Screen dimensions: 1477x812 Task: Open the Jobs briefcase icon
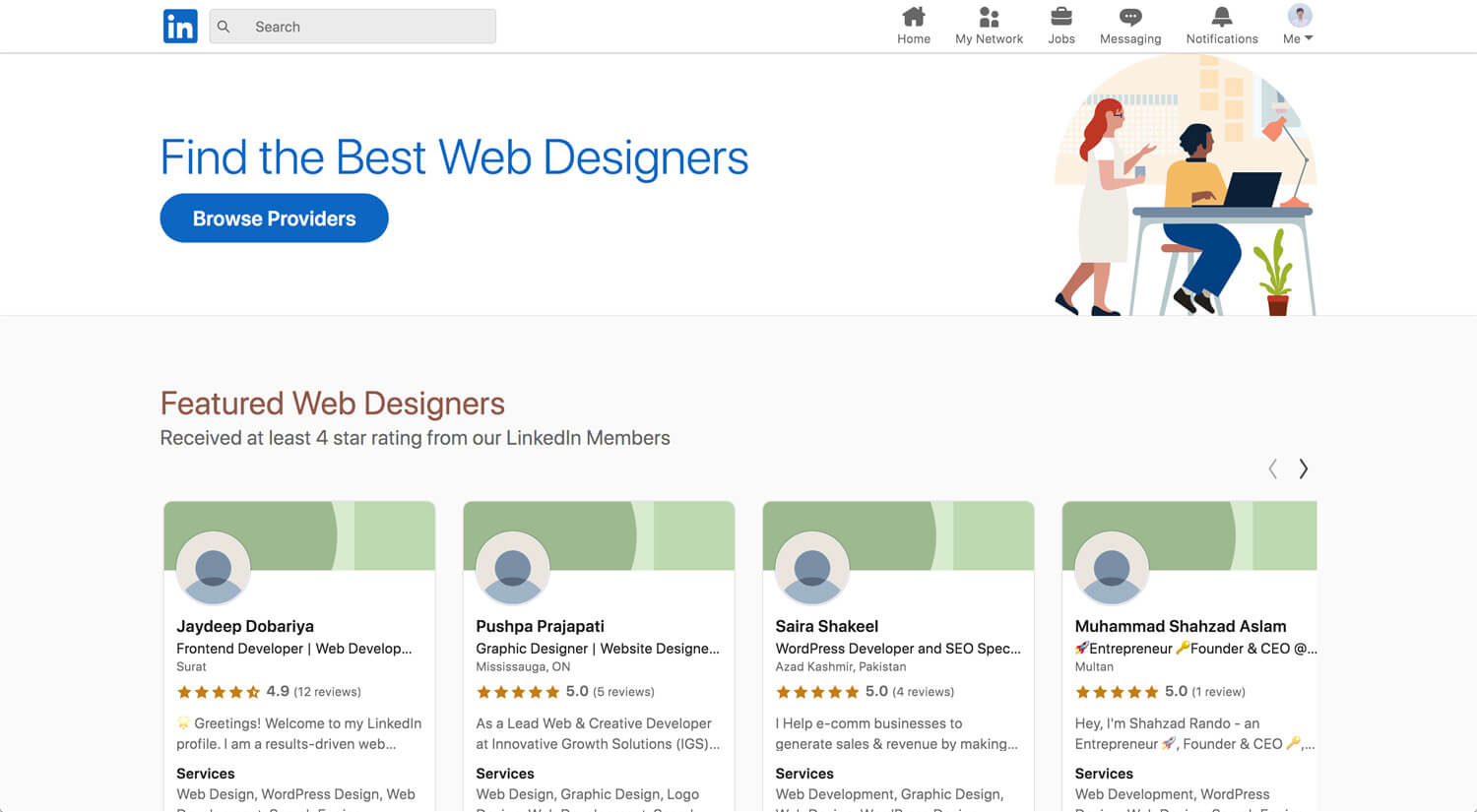[x=1061, y=17]
